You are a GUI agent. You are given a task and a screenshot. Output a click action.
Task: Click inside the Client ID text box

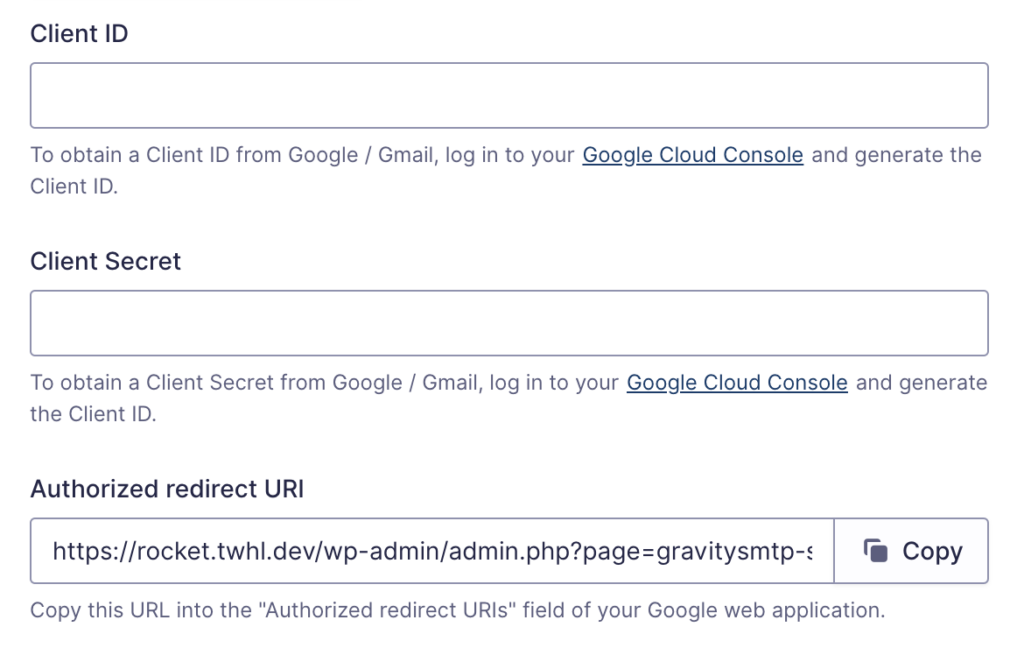(x=512, y=94)
